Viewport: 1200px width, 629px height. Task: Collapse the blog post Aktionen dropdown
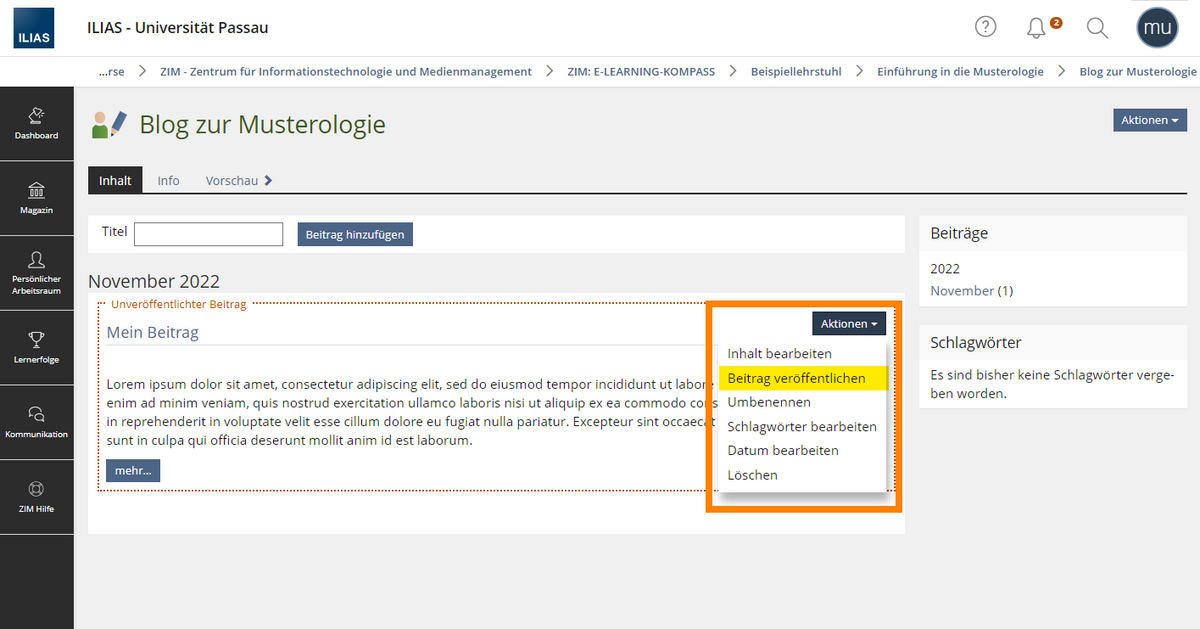click(849, 324)
